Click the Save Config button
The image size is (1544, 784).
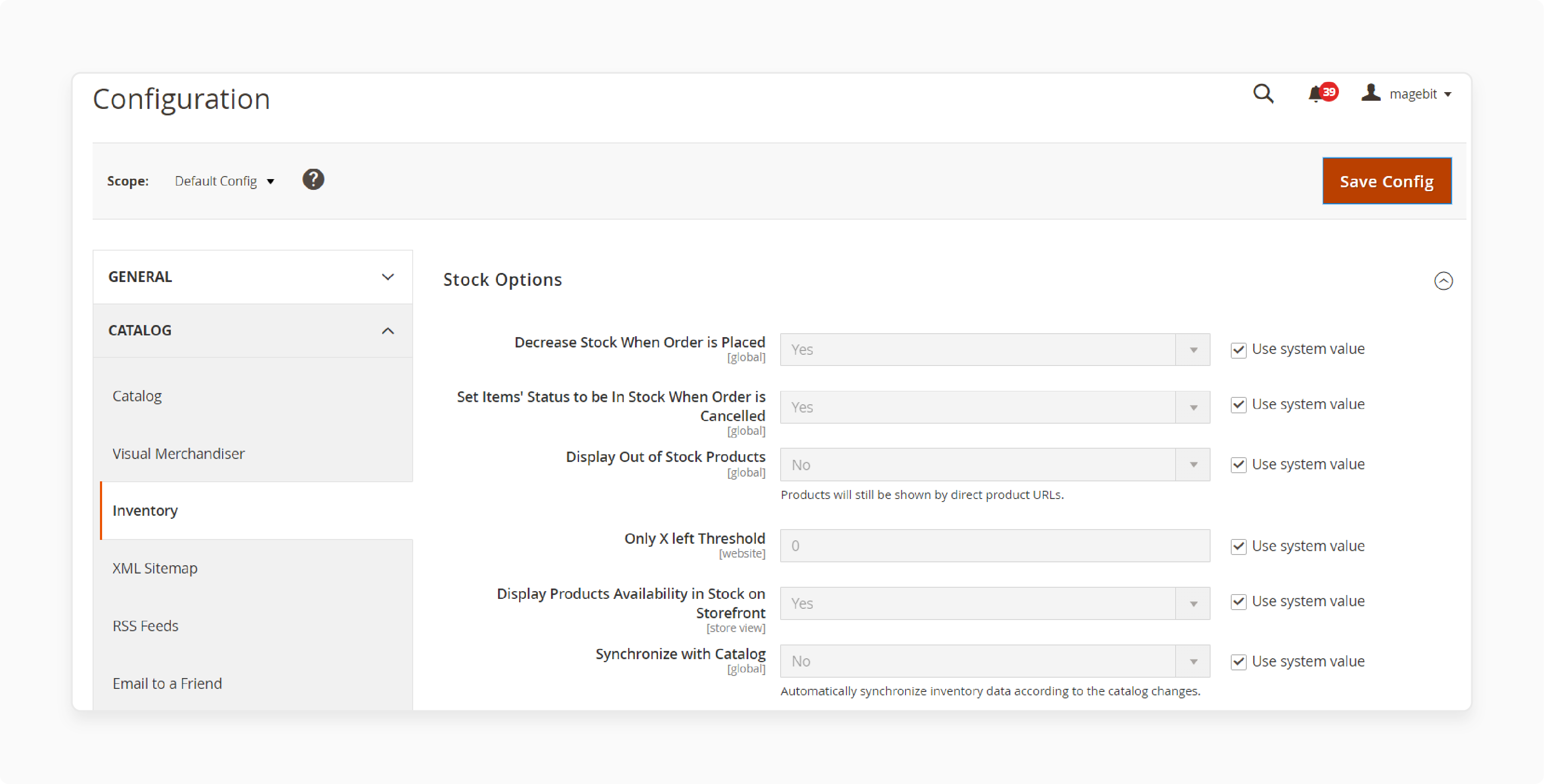click(1388, 181)
